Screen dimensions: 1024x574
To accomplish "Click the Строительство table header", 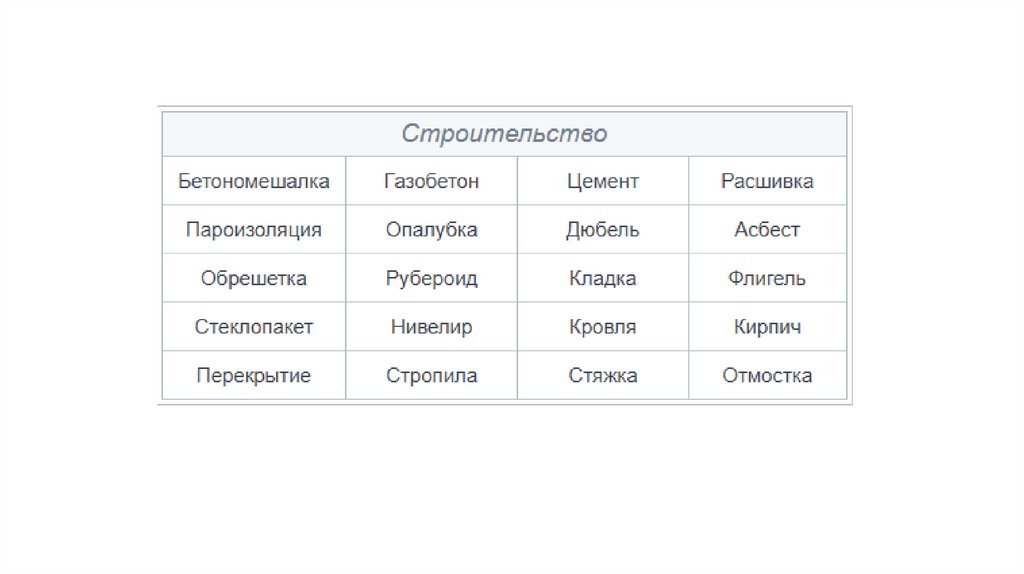I will [504, 134].
